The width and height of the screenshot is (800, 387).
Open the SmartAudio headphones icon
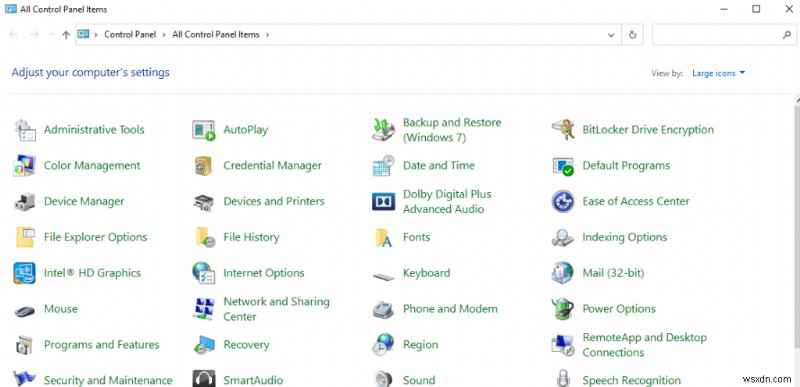[204, 378]
